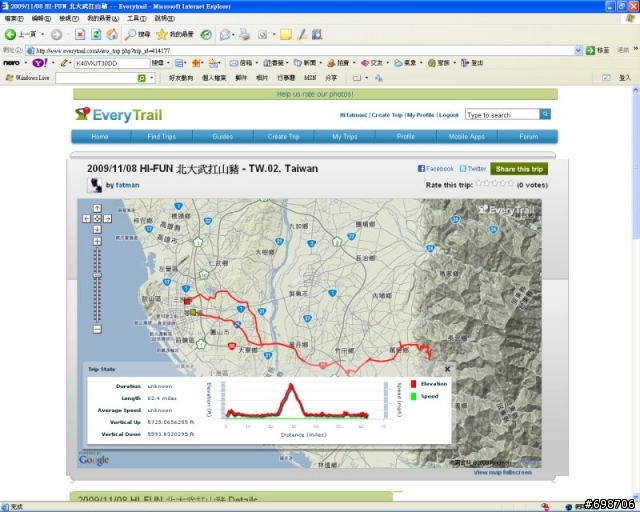Click the Logout link
640x512 pixels.
pyautogui.click(x=449, y=115)
